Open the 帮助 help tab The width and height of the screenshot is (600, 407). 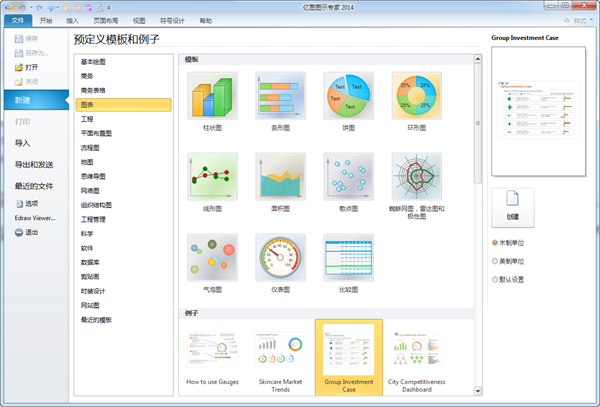pyautogui.click(x=205, y=21)
